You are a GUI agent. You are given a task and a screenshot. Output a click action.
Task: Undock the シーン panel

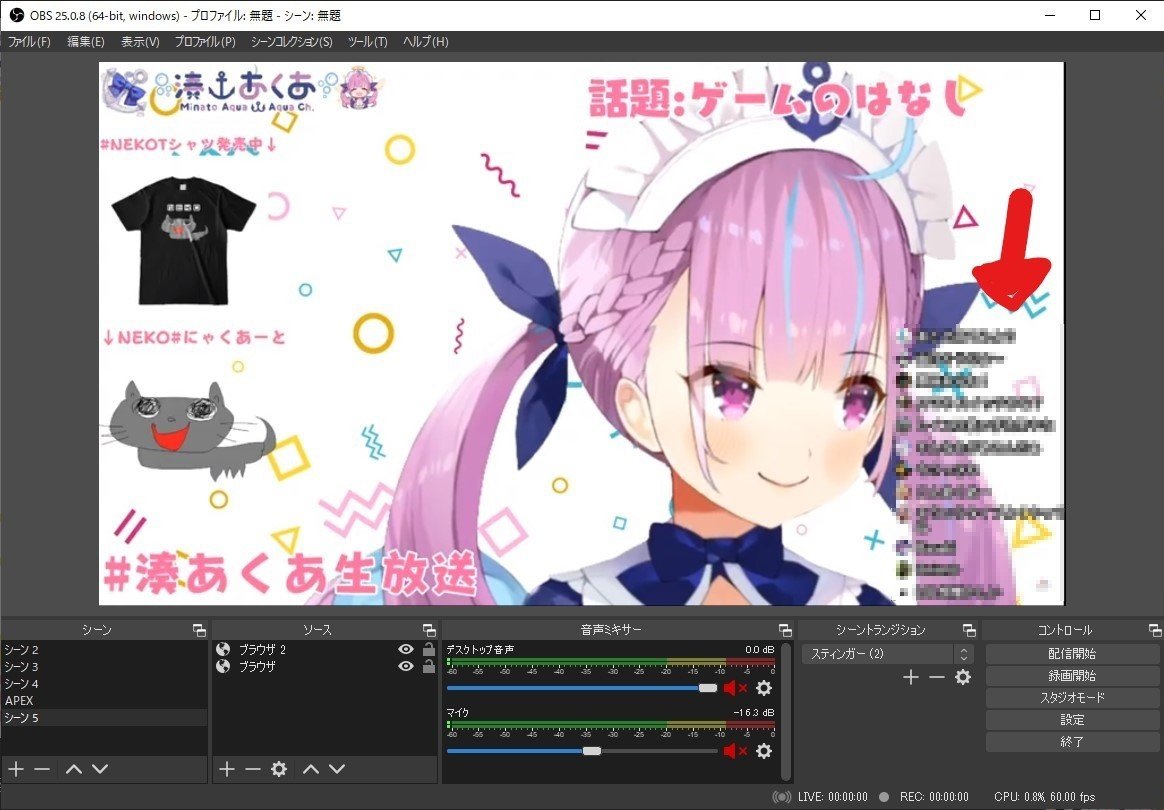coord(199,630)
